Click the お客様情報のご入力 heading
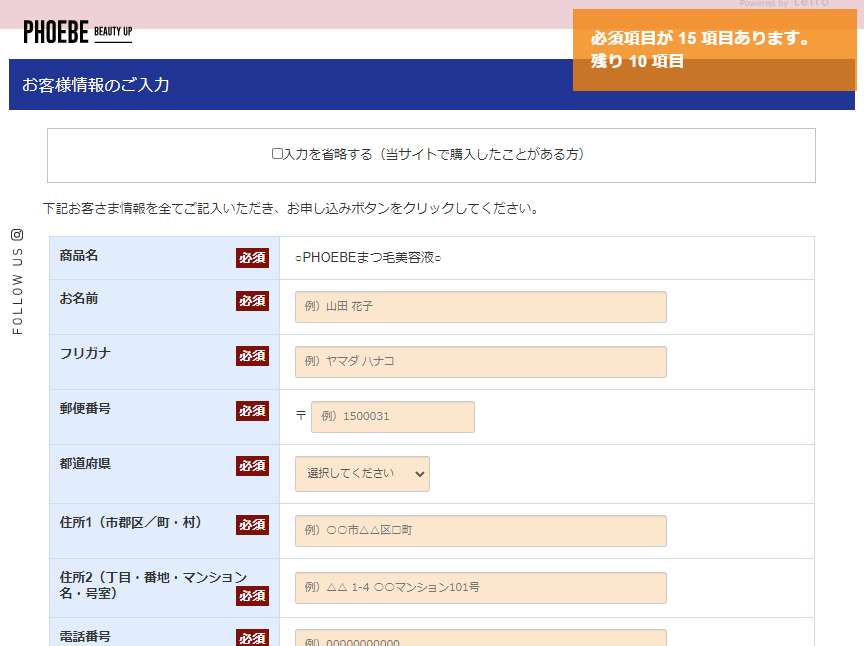This screenshot has height=646, width=864. pyautogui.click(x=95, y=85)
